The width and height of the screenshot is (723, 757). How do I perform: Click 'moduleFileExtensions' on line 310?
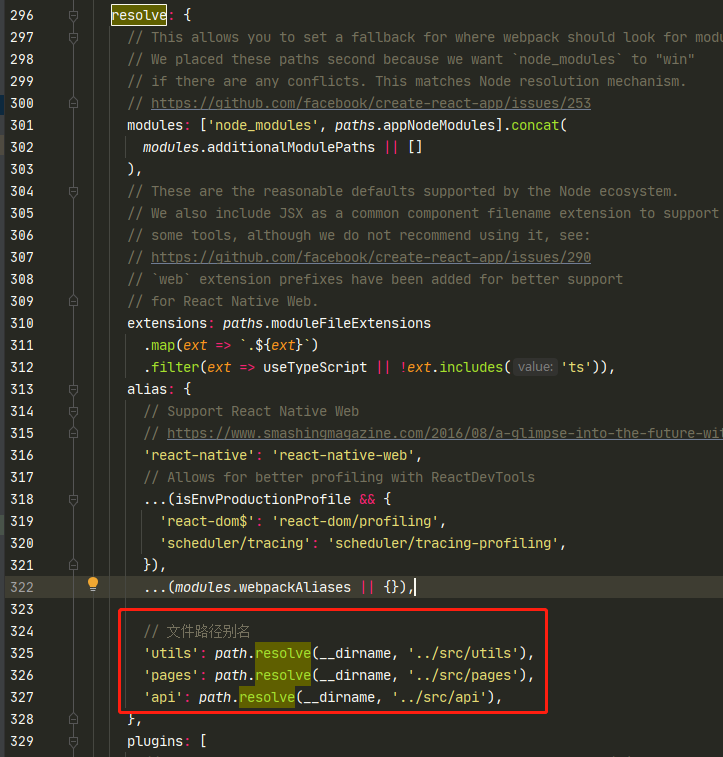tap(351, 323)
